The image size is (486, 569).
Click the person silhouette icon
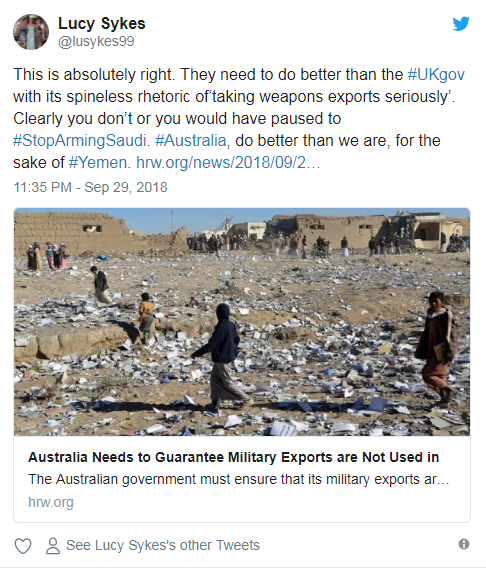tap(53, 546)
